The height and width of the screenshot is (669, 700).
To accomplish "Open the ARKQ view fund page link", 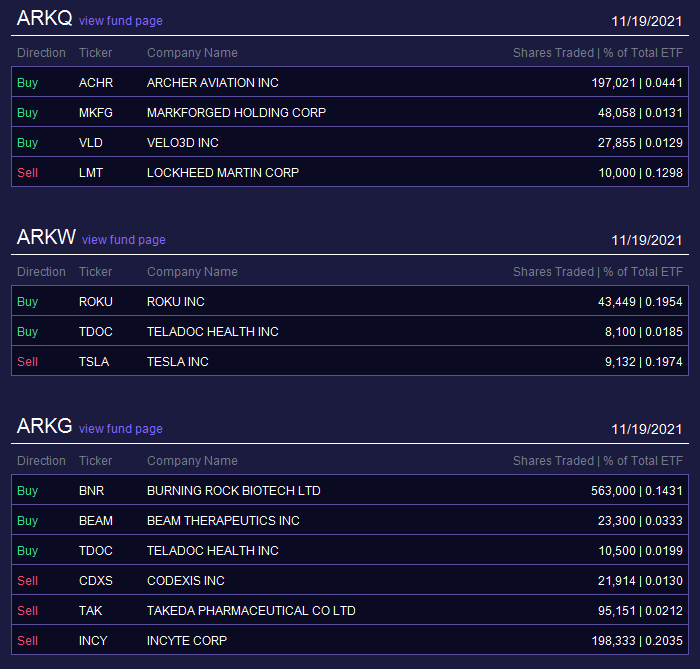I will 121,21.
